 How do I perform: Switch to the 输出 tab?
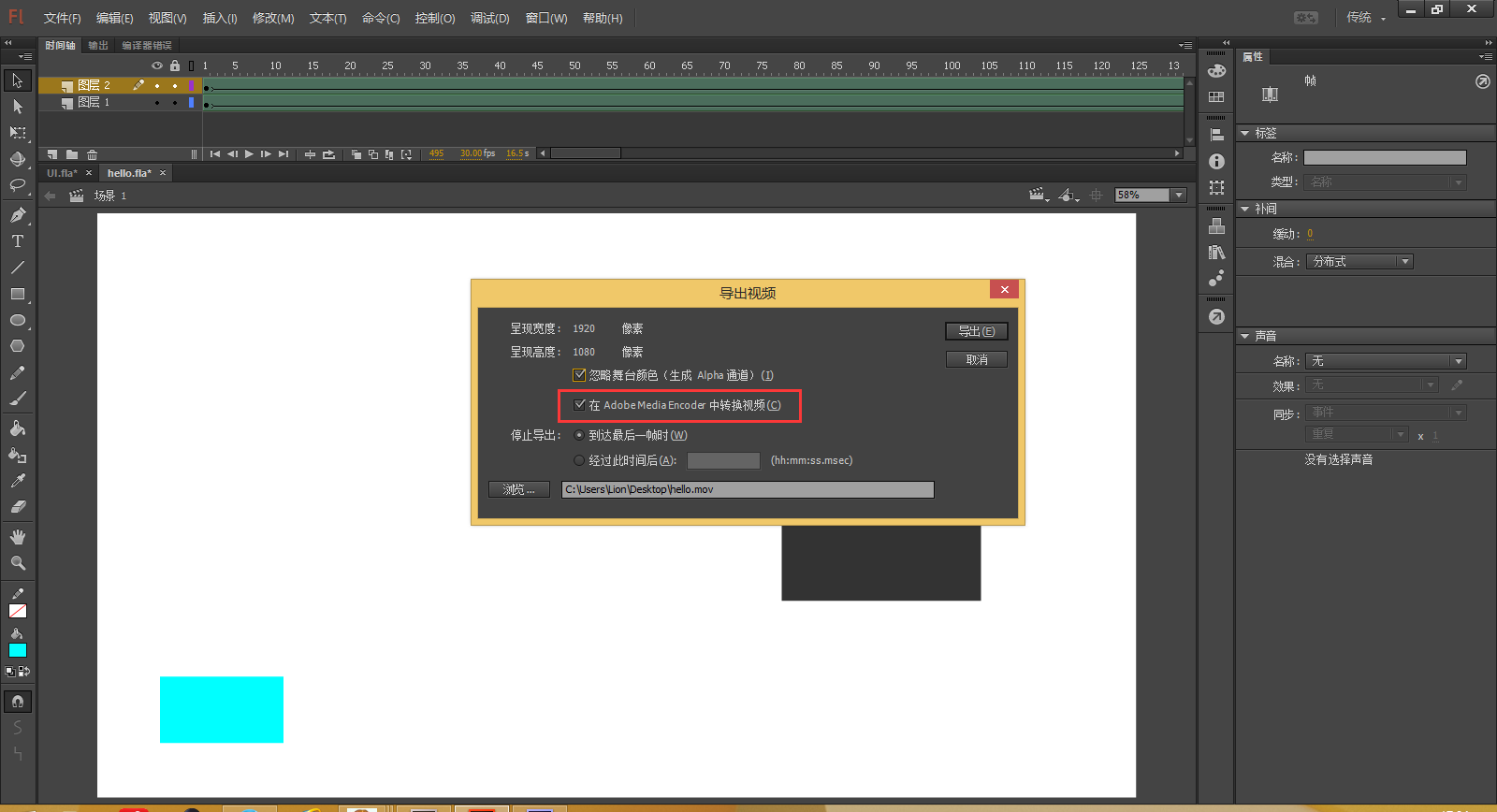click(x=98, y=46)
